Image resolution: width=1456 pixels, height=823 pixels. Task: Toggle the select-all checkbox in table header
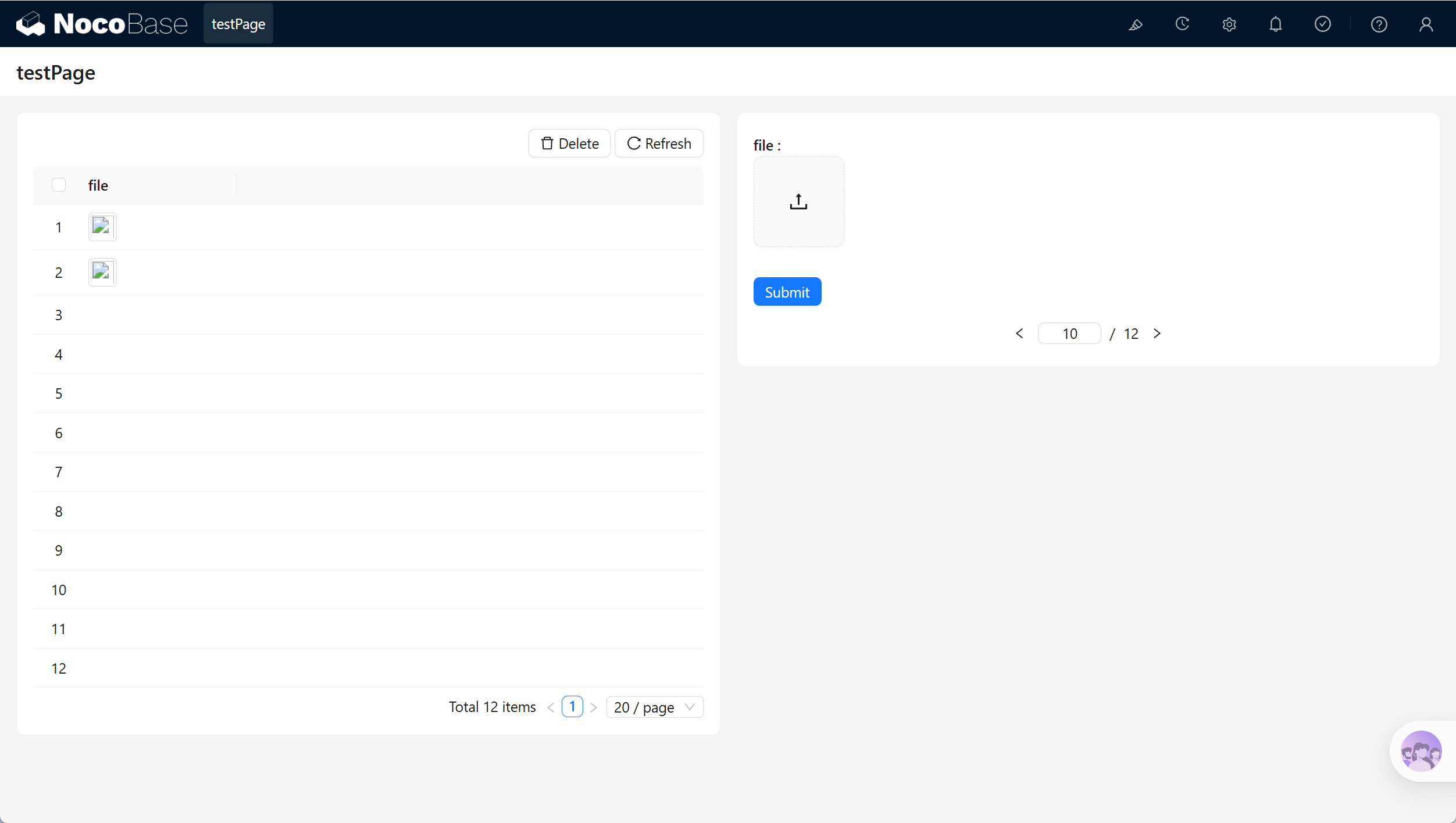point(59,185)
